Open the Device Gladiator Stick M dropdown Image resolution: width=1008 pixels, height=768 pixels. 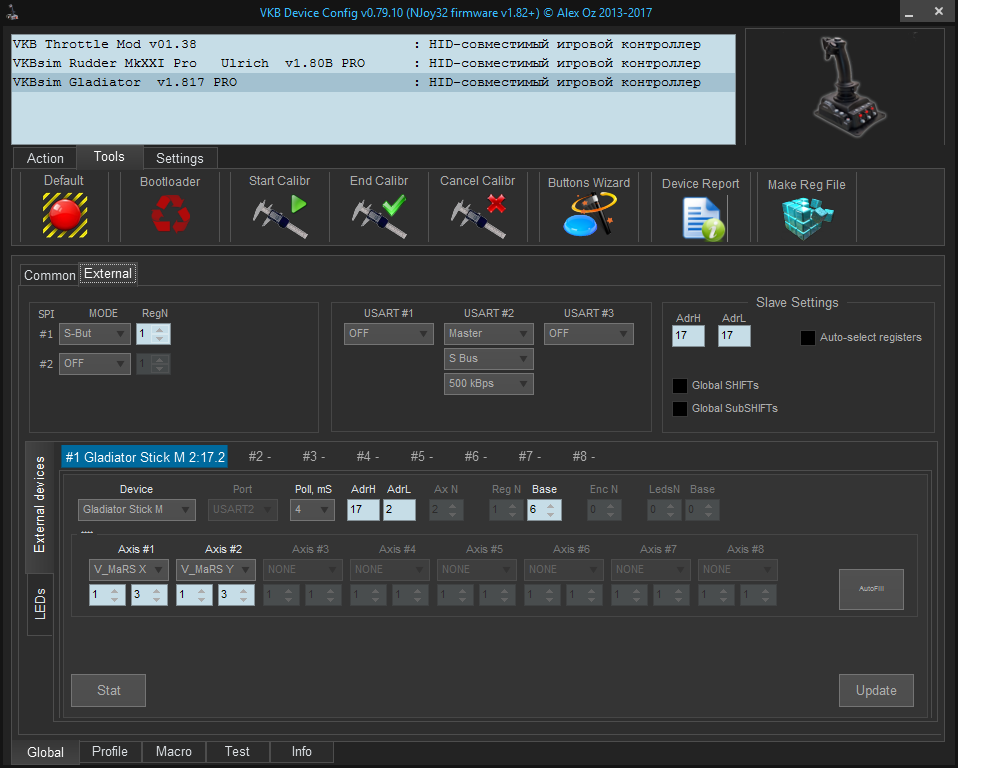136,510
